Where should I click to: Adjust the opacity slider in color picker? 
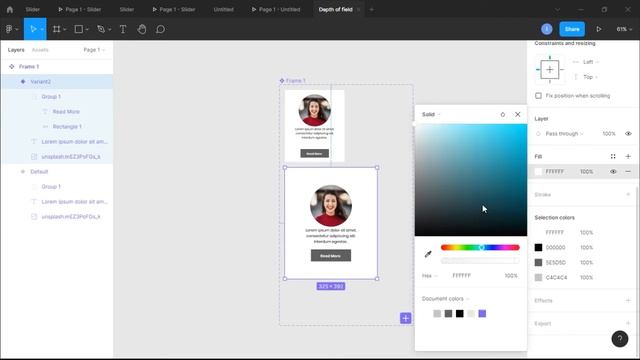[x=480, y=260]
